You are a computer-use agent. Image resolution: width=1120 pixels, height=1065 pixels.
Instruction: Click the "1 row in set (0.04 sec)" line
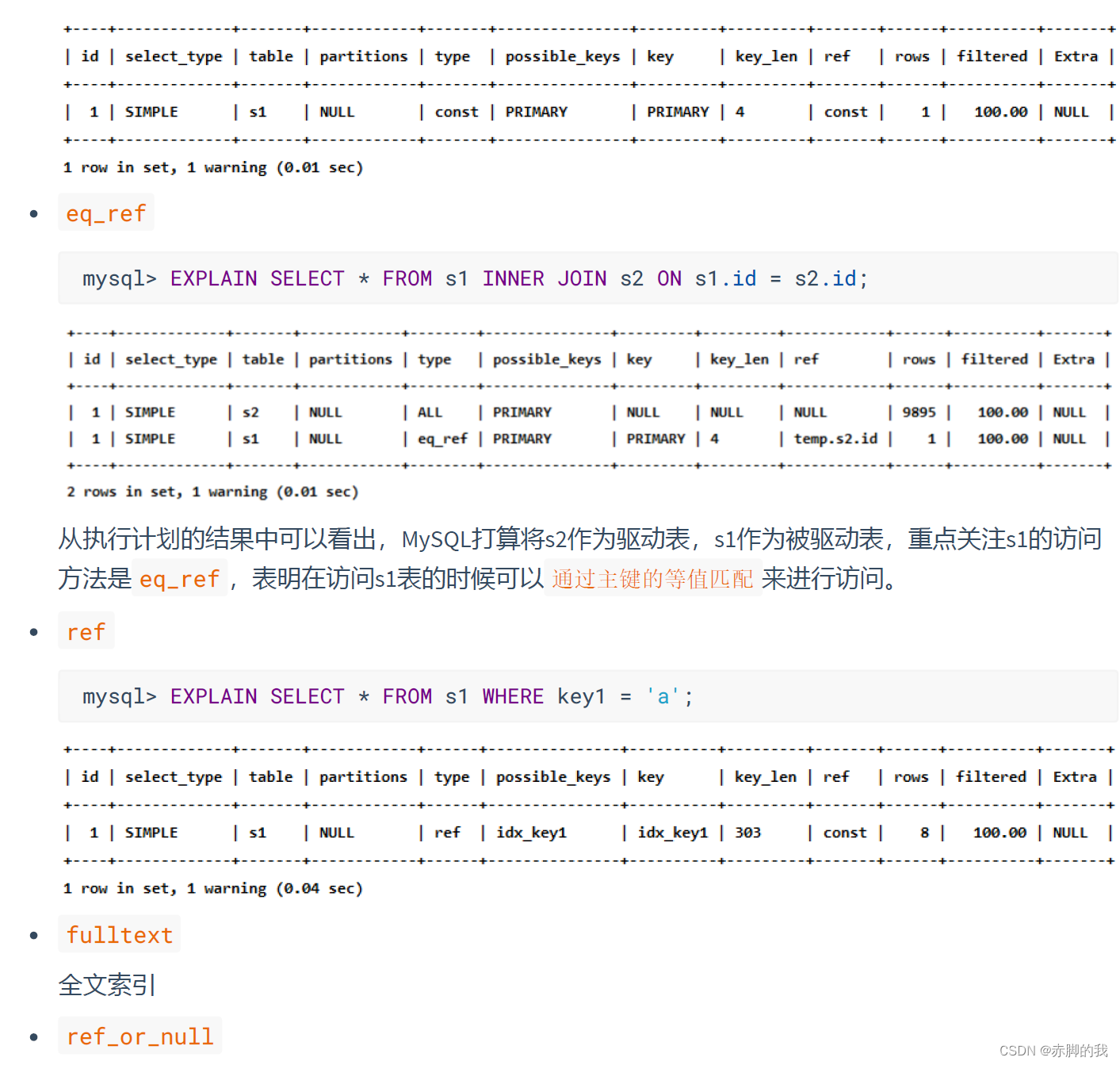(x=213, y=888)
